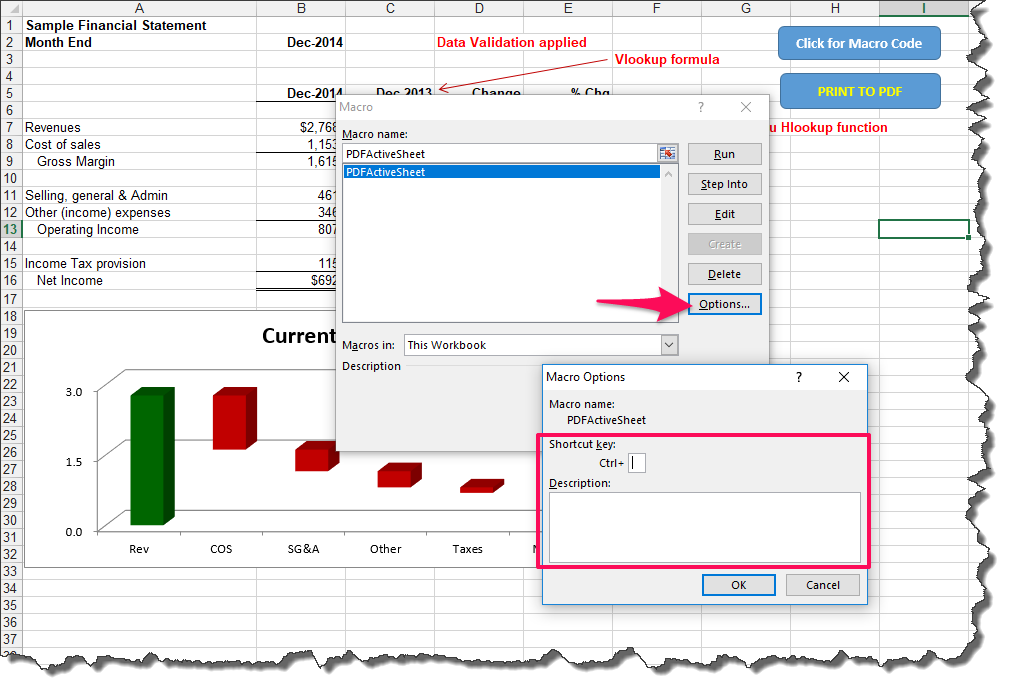Click the help icon in Macro Options dialog

(x=798, y=377)
